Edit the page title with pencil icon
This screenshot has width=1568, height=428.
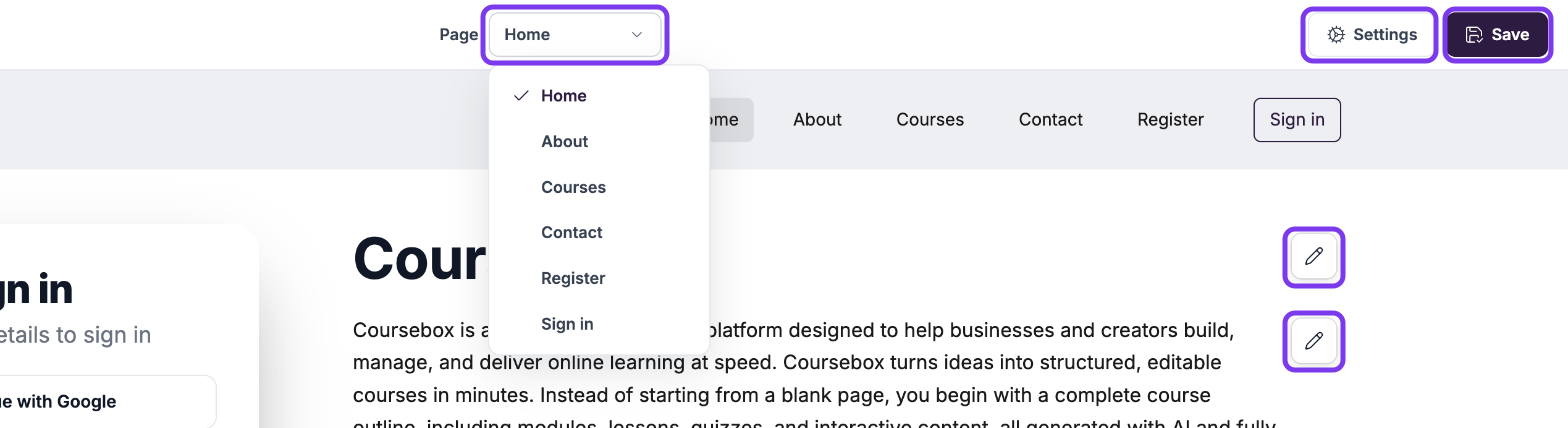tap(1314, 257)
